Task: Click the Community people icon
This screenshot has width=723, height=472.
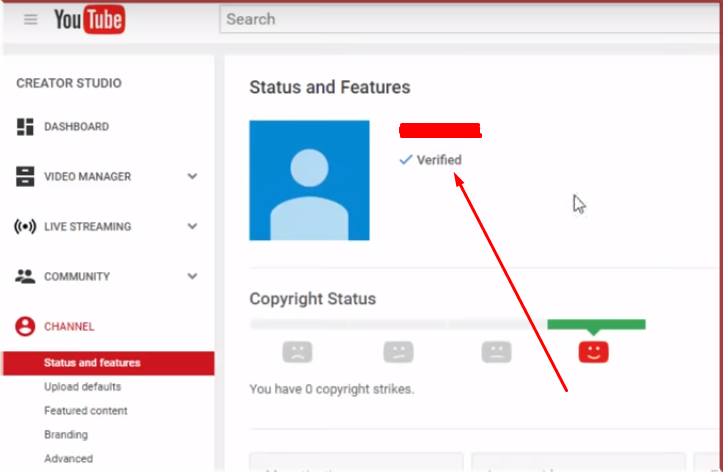Action: (x=26, y=277)
